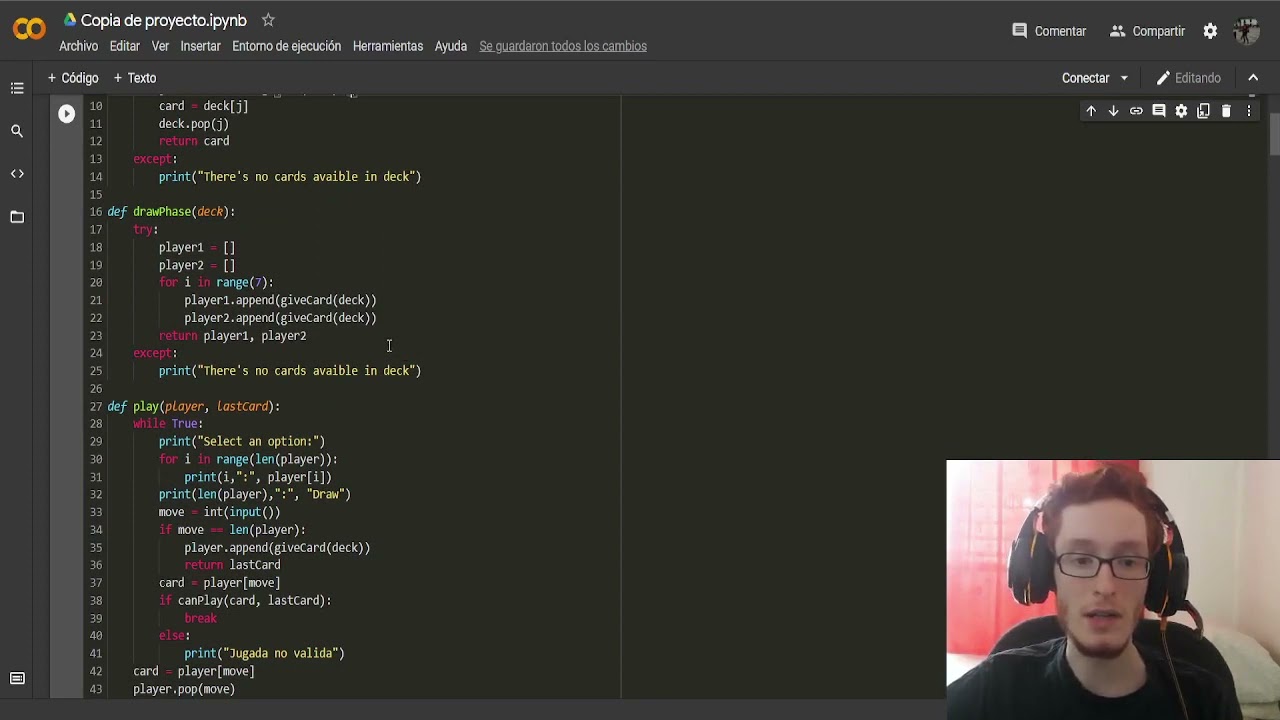Move cell down with the arrow icon
The height and width of the screenshot is (720, 1280).
click(x=1113, y=111)
